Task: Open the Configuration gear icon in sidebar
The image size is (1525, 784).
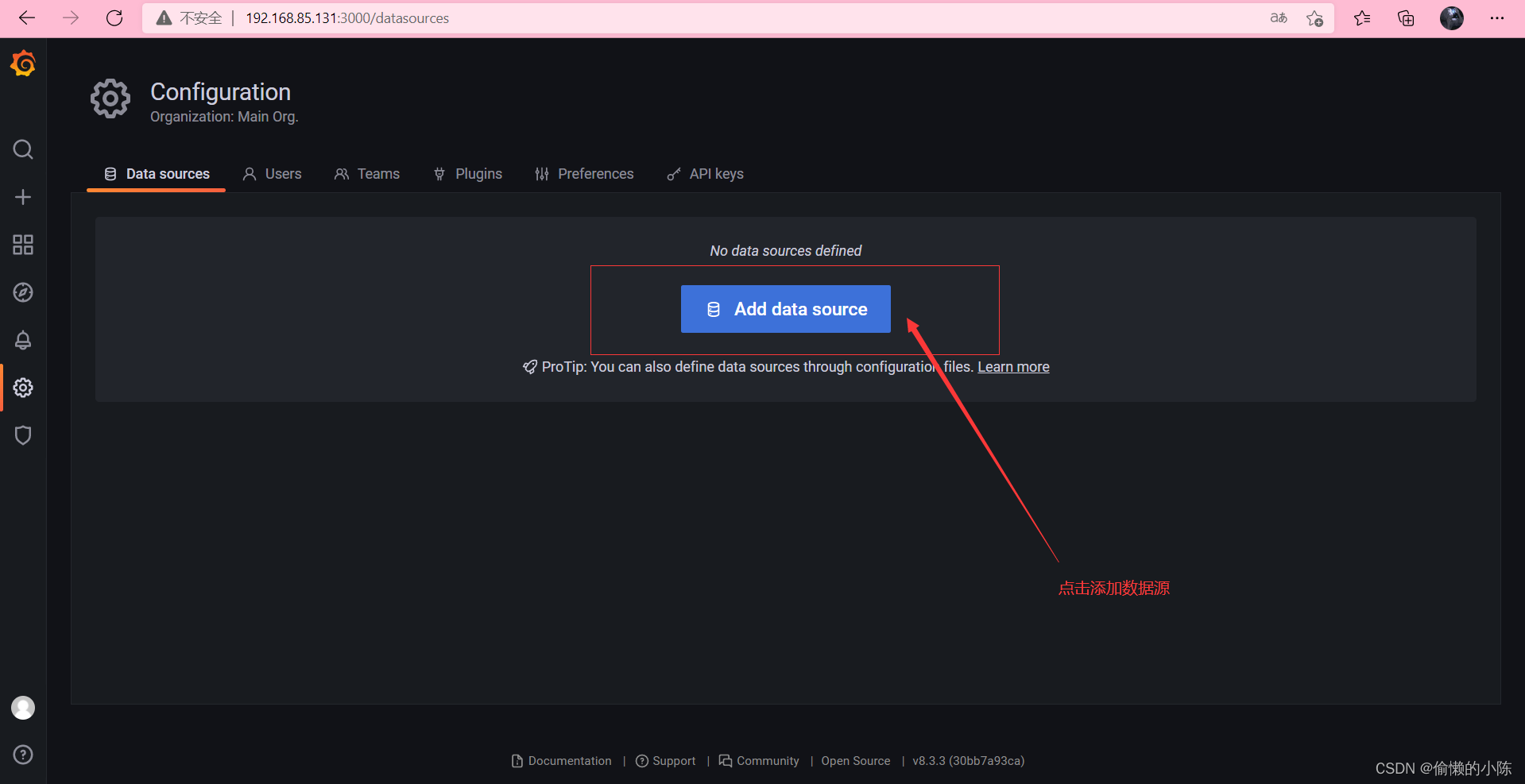Action: [23, 388]
